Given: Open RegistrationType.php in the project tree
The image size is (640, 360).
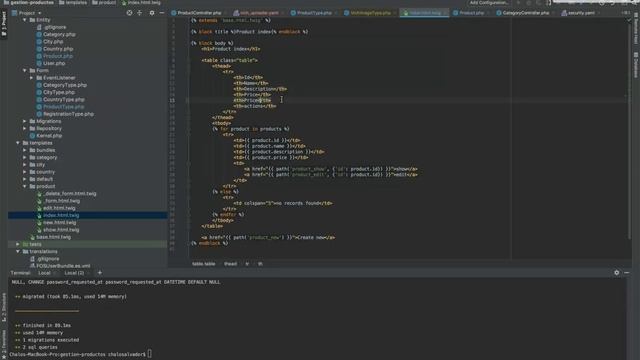Looking at the screenshot, I should point(68,114).
